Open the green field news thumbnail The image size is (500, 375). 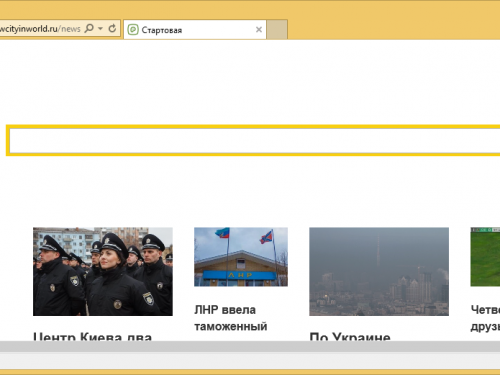pos(485,257)
